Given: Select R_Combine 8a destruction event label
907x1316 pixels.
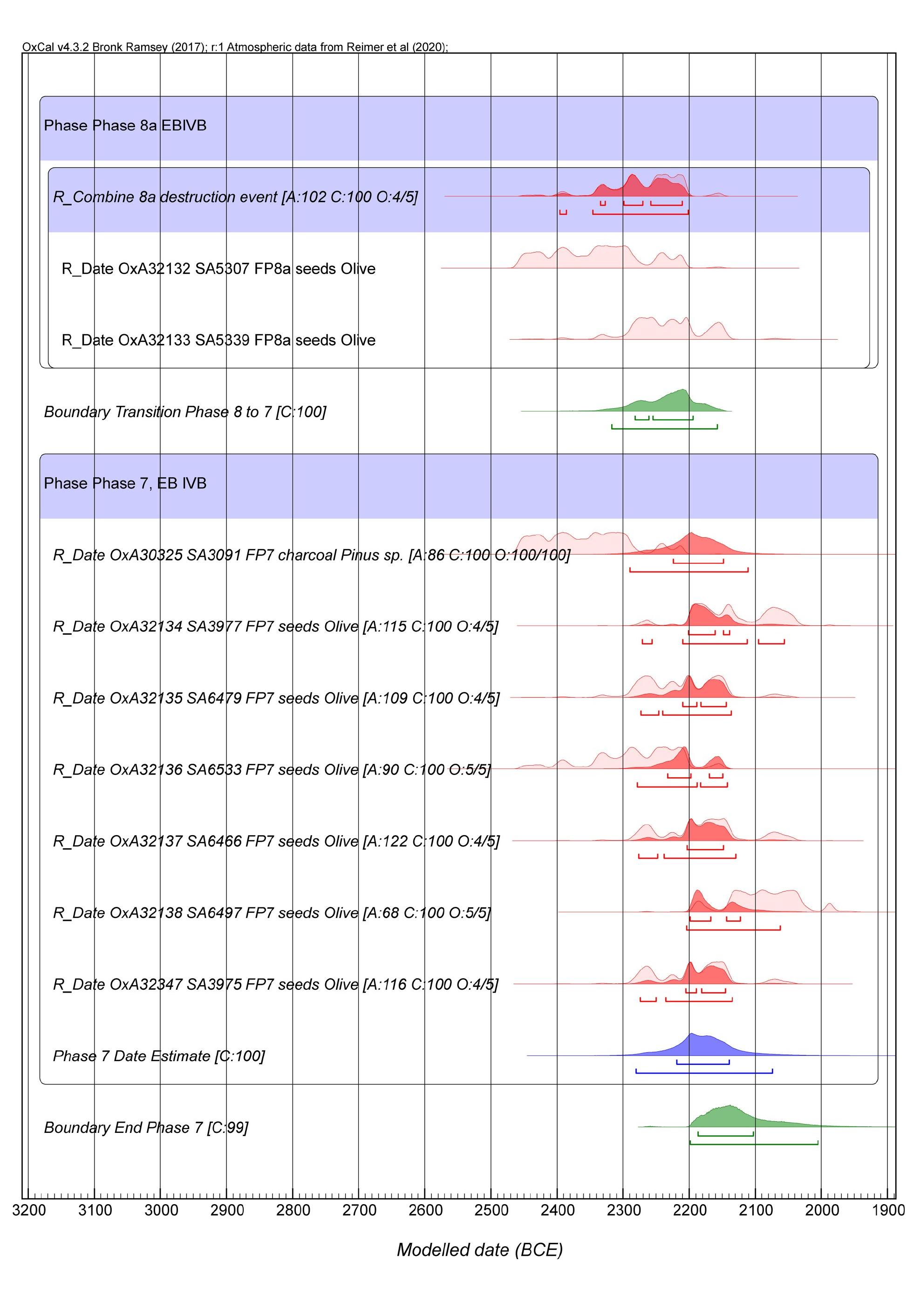Looking at the screenshot, I should pos(235,197).
